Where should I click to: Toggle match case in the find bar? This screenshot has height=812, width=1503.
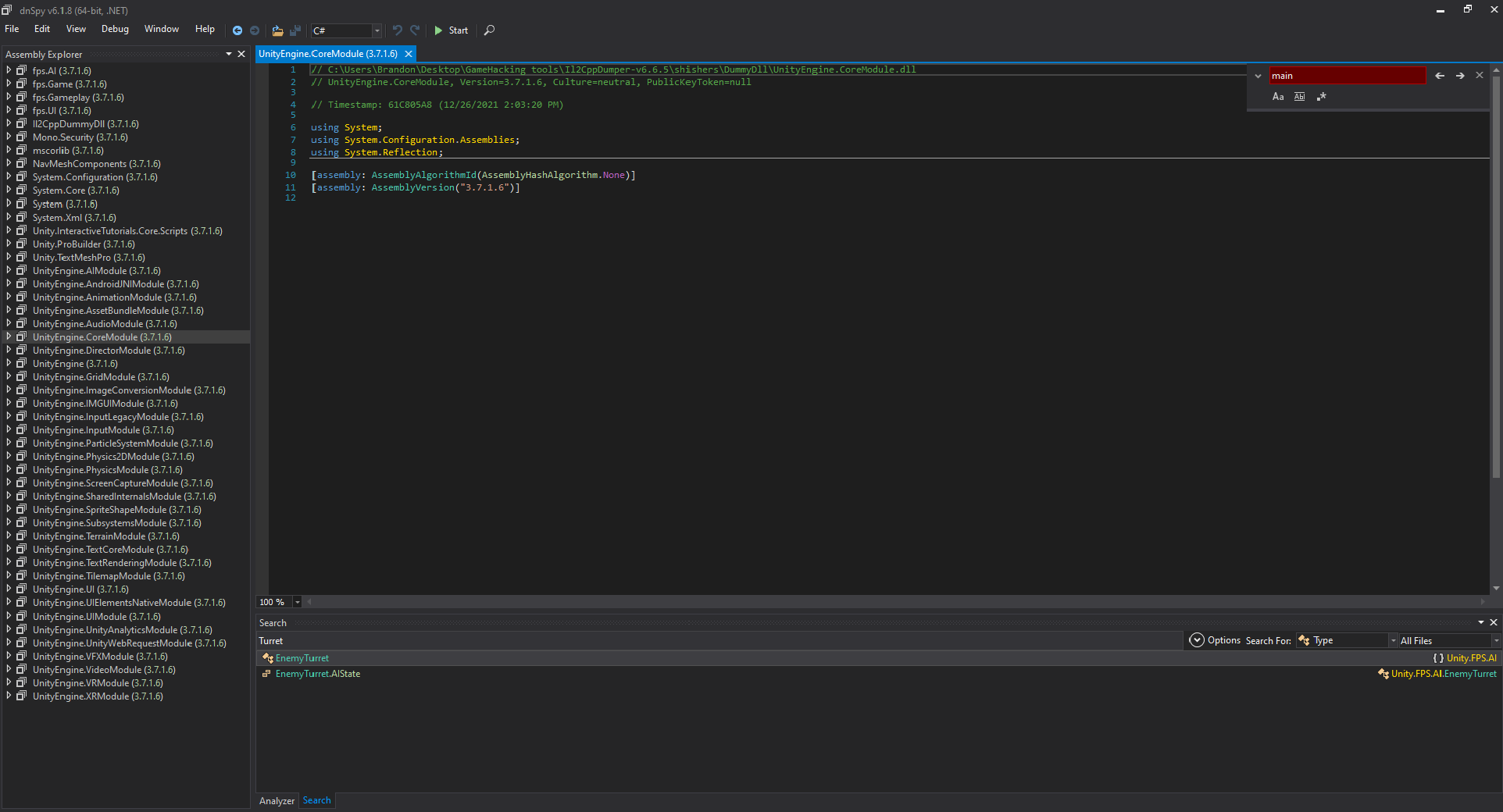coord(1278,96)
